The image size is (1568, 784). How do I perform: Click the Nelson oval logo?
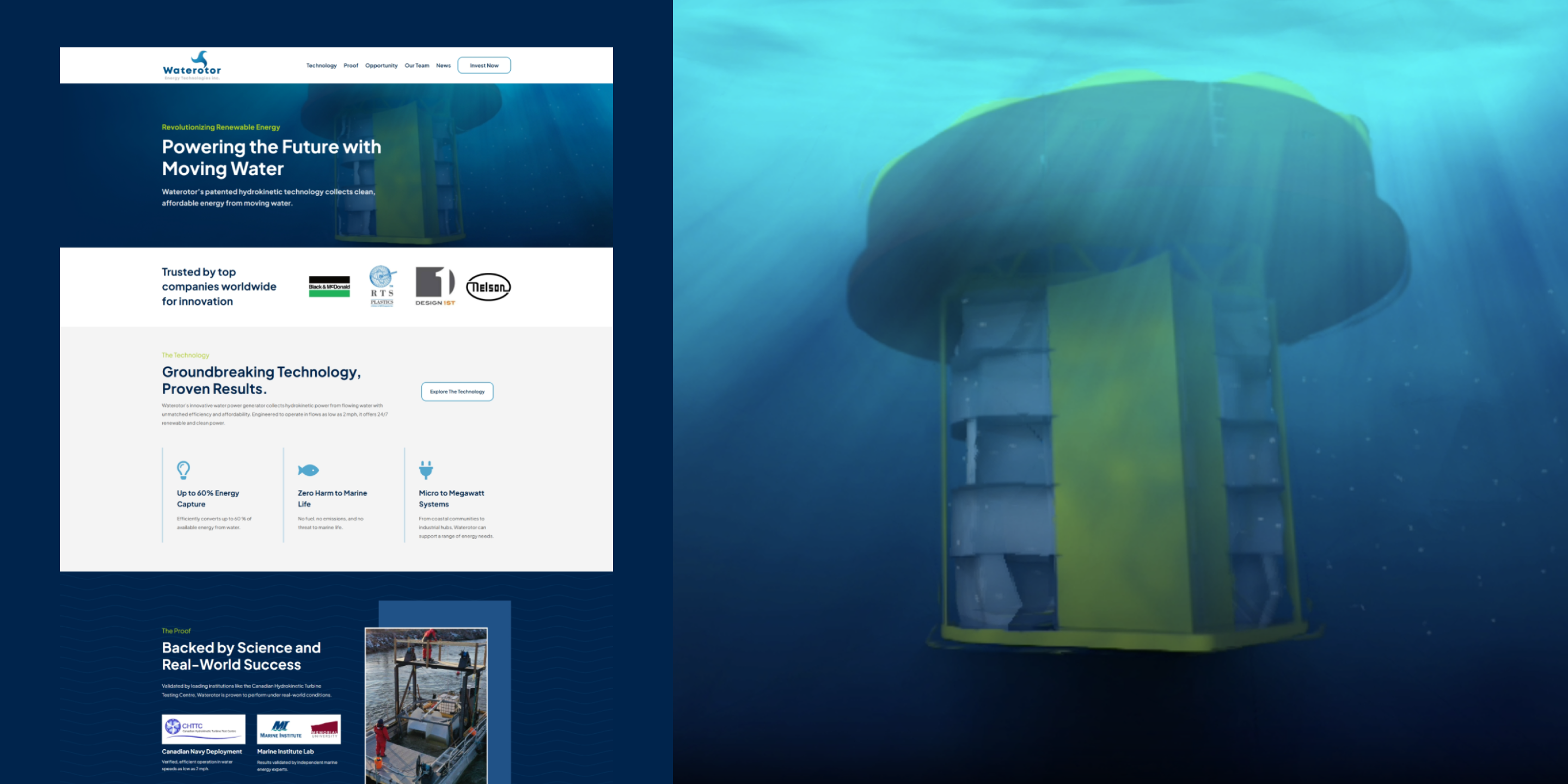click(488, 287)
